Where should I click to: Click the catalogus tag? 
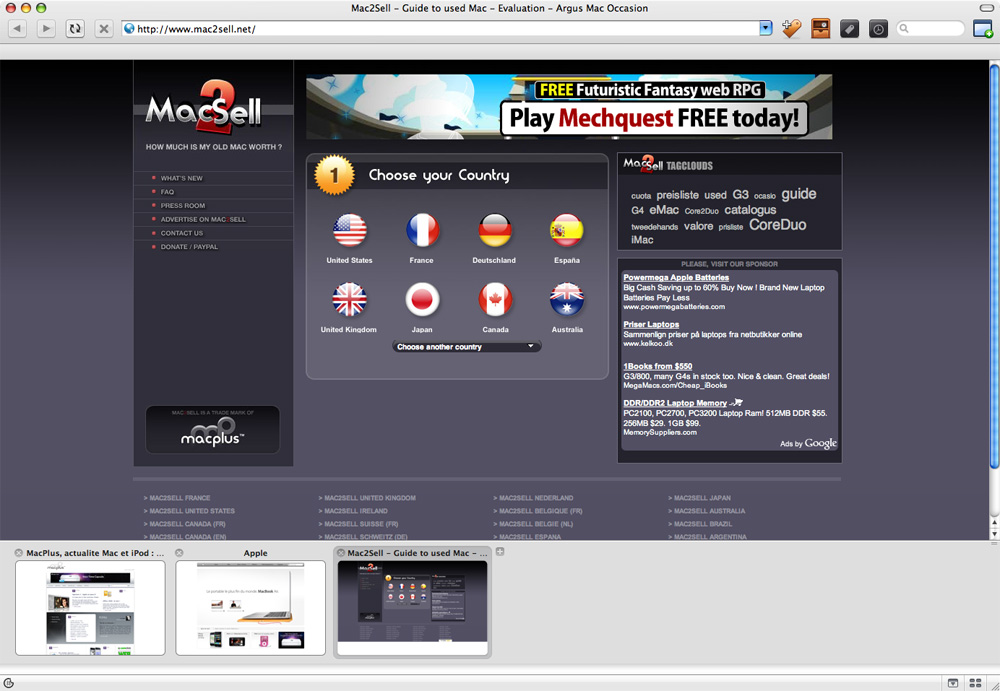click(x=750, y=210)
